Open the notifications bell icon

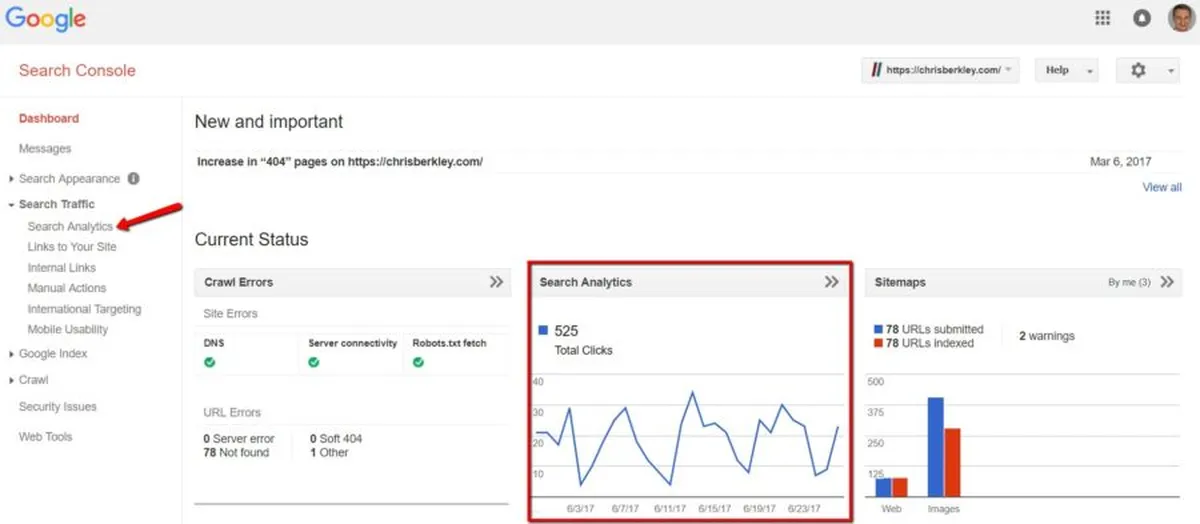click(1141, 18)
